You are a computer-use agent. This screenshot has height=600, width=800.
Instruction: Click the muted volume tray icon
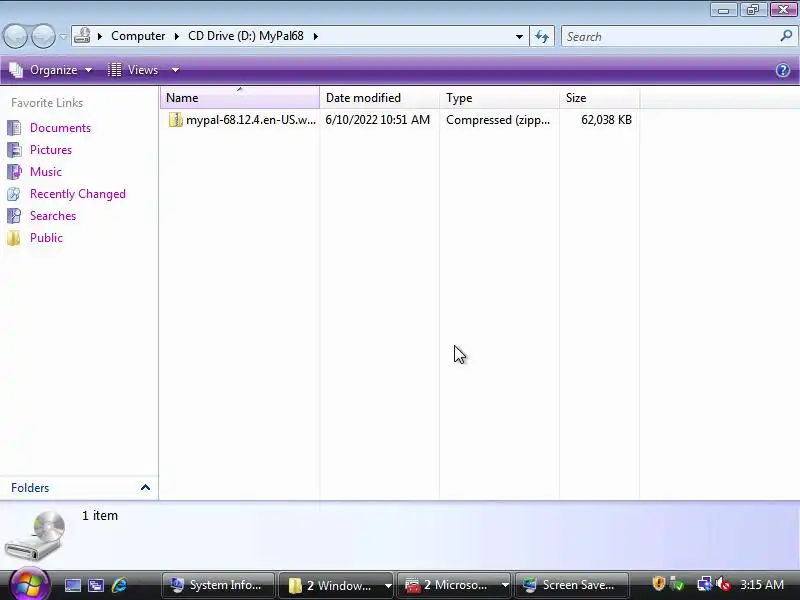click(x=723, y=584)
